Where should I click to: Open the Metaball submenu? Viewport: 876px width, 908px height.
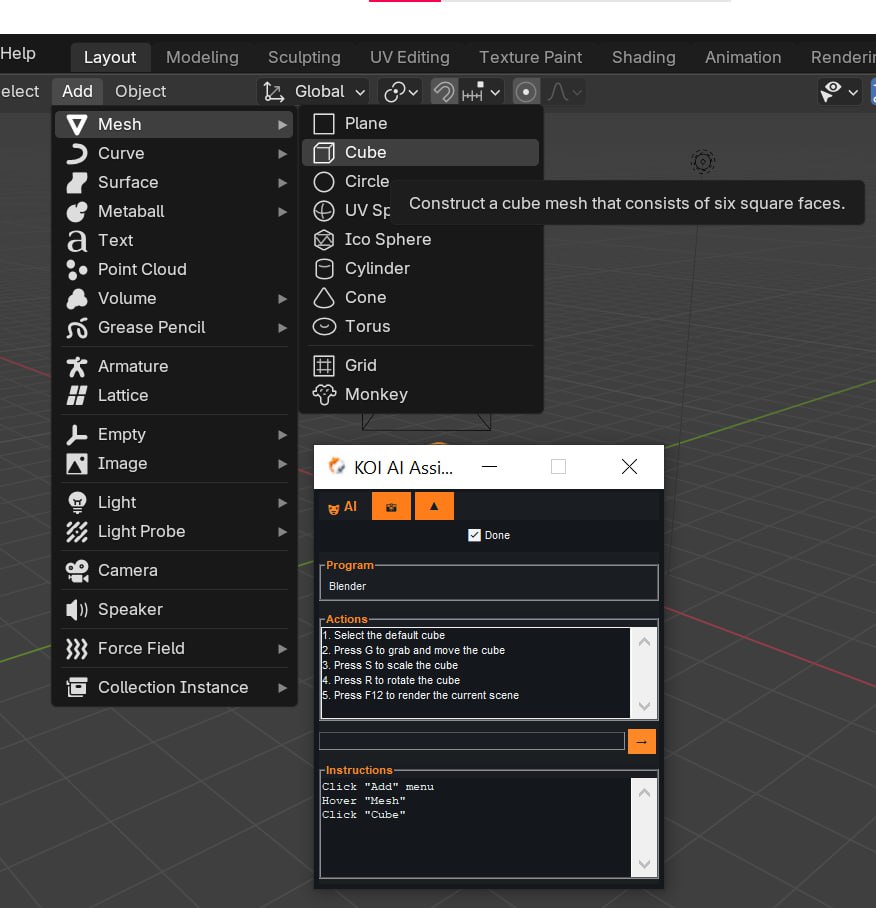(174, 211)
